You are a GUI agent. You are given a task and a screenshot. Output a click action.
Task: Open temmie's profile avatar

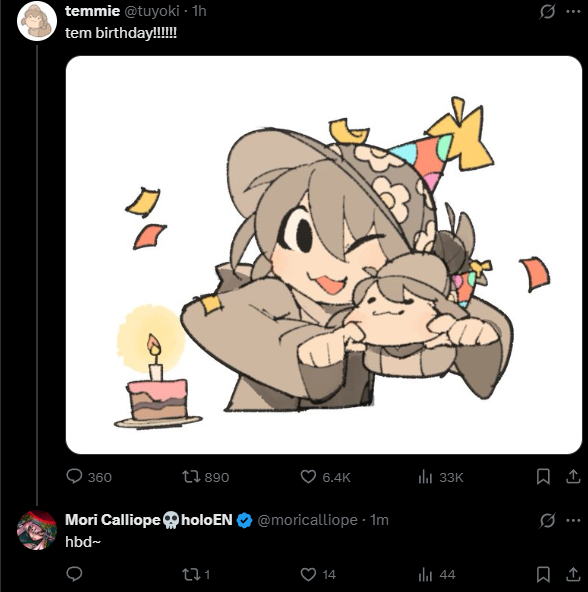tap(37, 21)
